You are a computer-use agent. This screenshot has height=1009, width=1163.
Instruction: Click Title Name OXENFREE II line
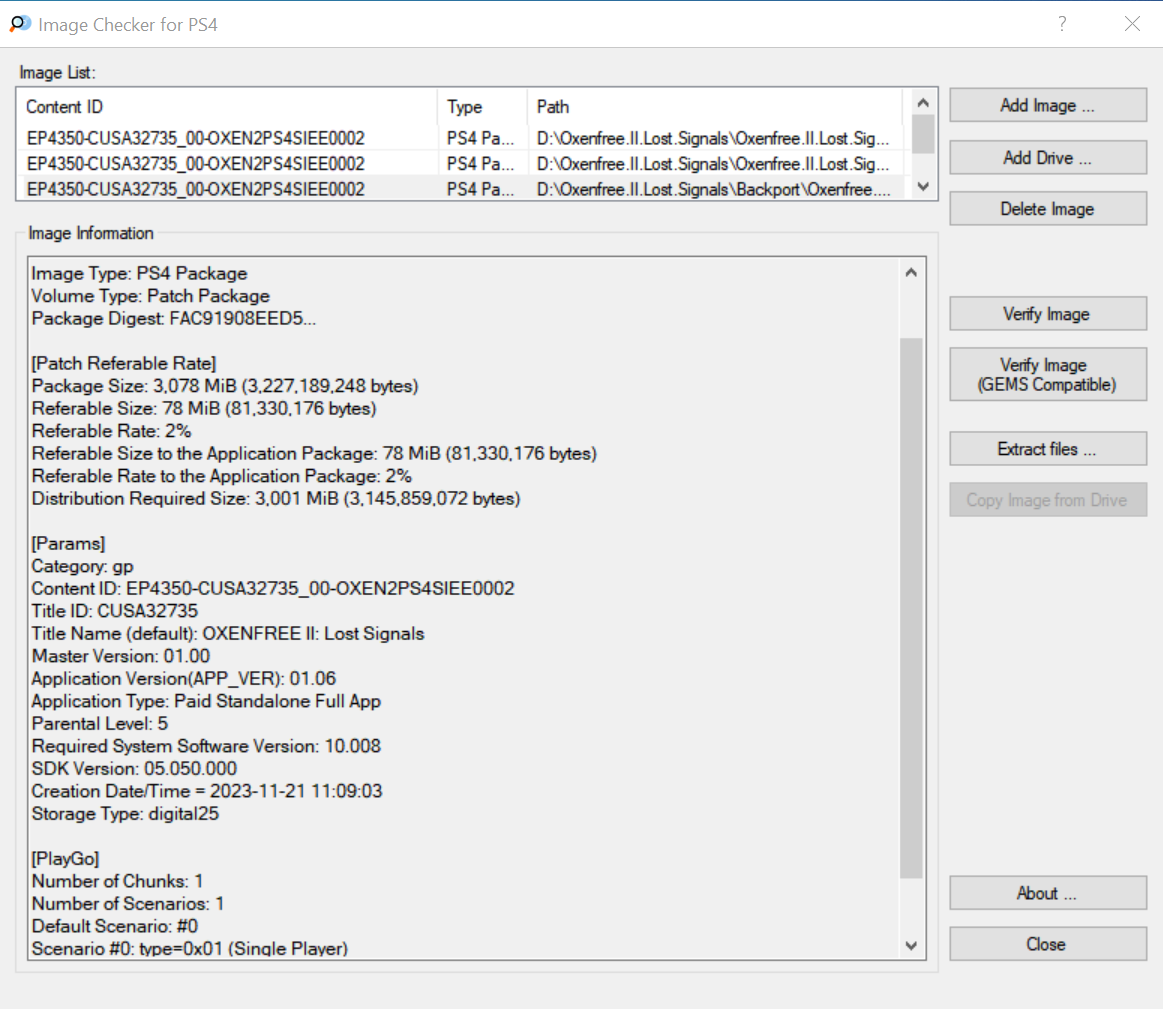pyautogui.click(x=228, y=634)
